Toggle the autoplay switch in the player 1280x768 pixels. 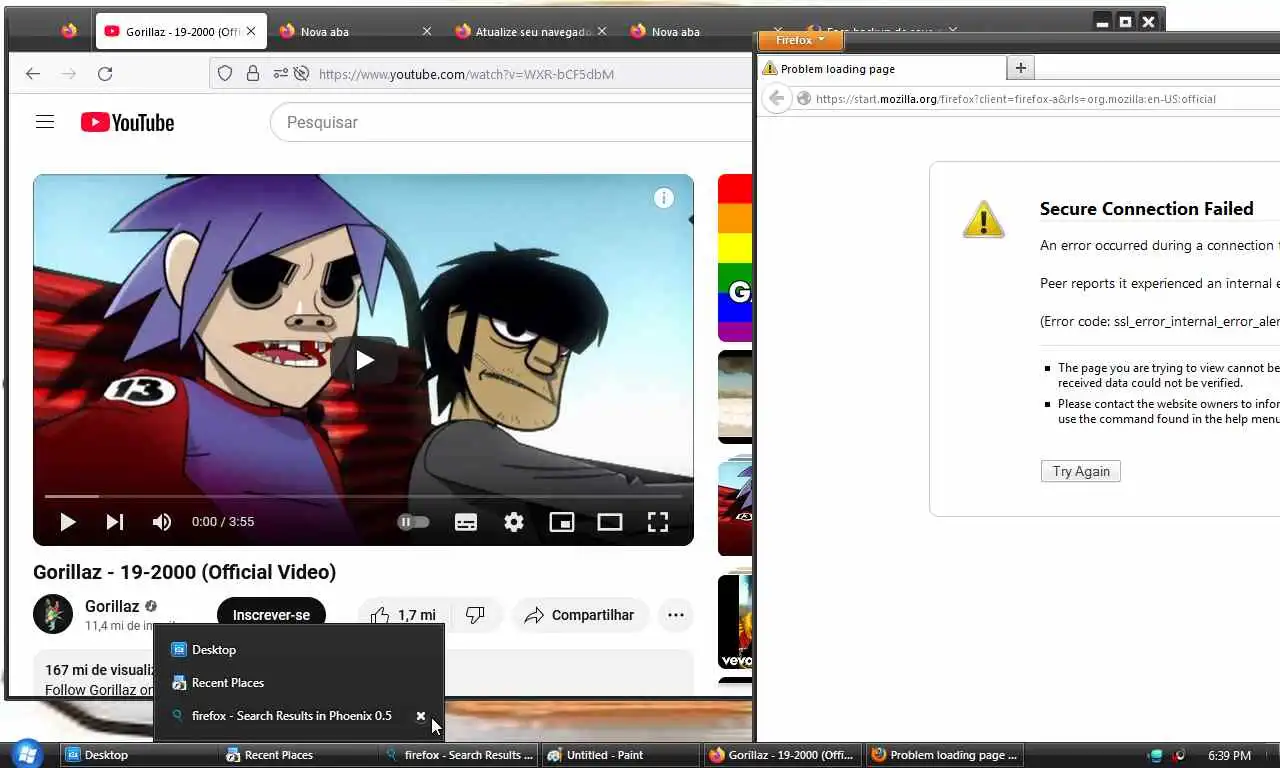(x=413, y=521)
